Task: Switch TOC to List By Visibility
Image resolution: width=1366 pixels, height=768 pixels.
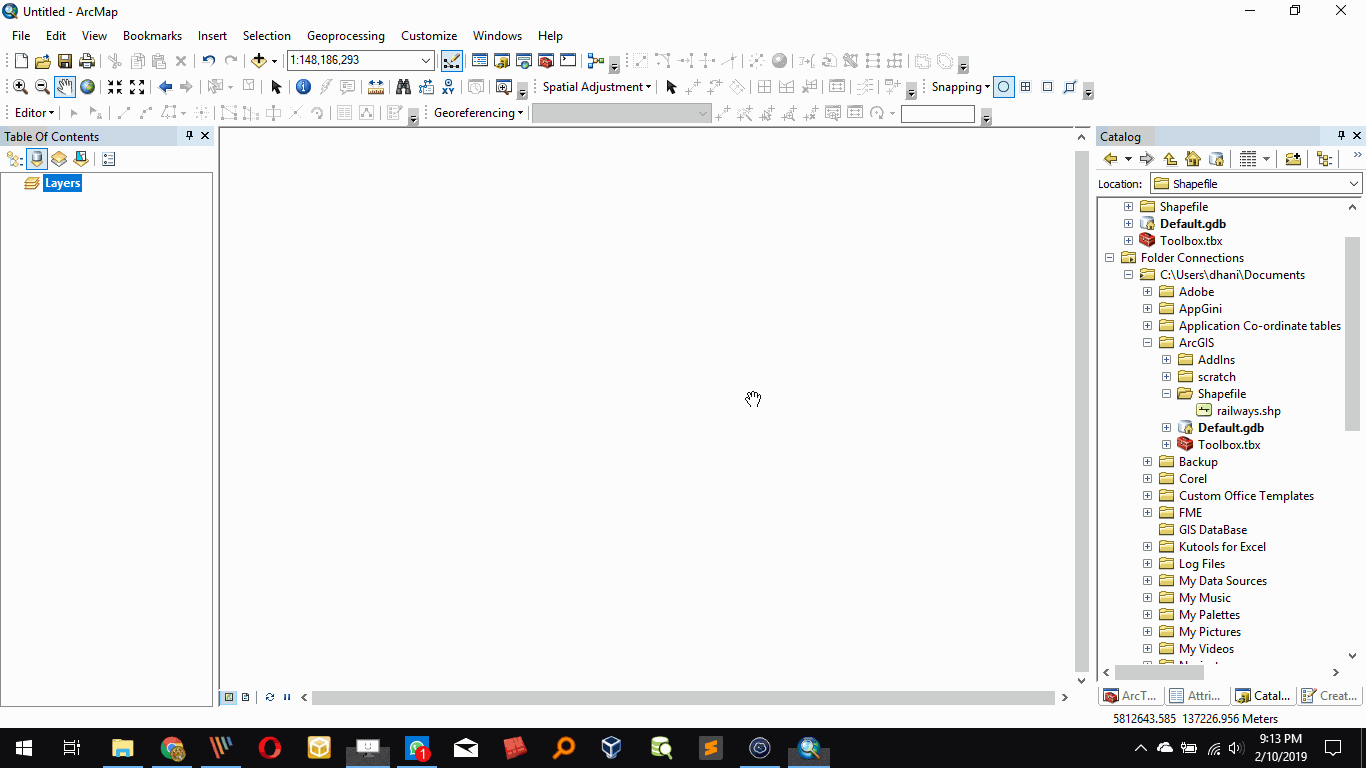Action: point(59,159)
